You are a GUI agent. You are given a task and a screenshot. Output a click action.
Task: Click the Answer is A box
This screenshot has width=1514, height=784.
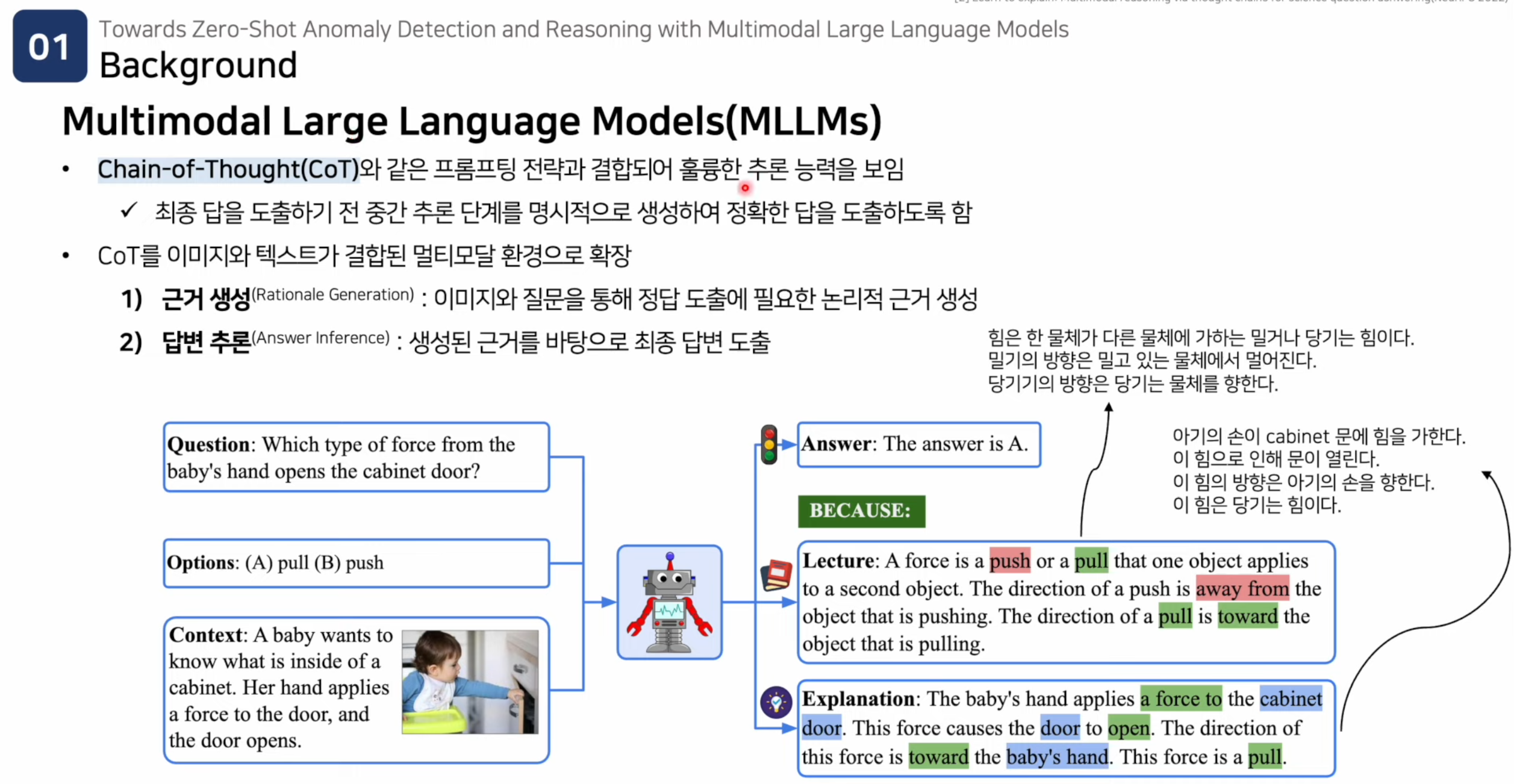[x=918, y=444]
